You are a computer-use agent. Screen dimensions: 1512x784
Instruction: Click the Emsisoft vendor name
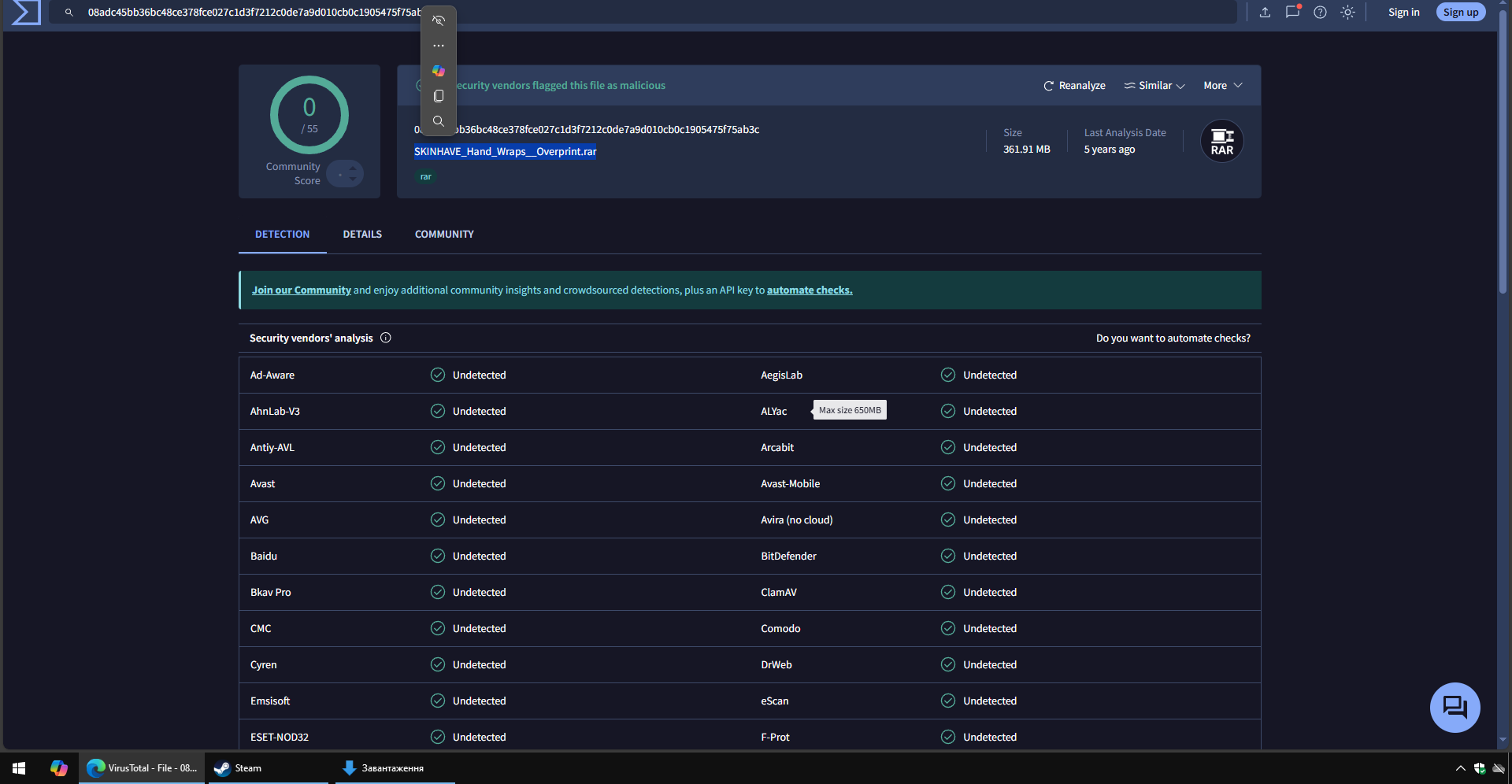[x=270, y=701]
